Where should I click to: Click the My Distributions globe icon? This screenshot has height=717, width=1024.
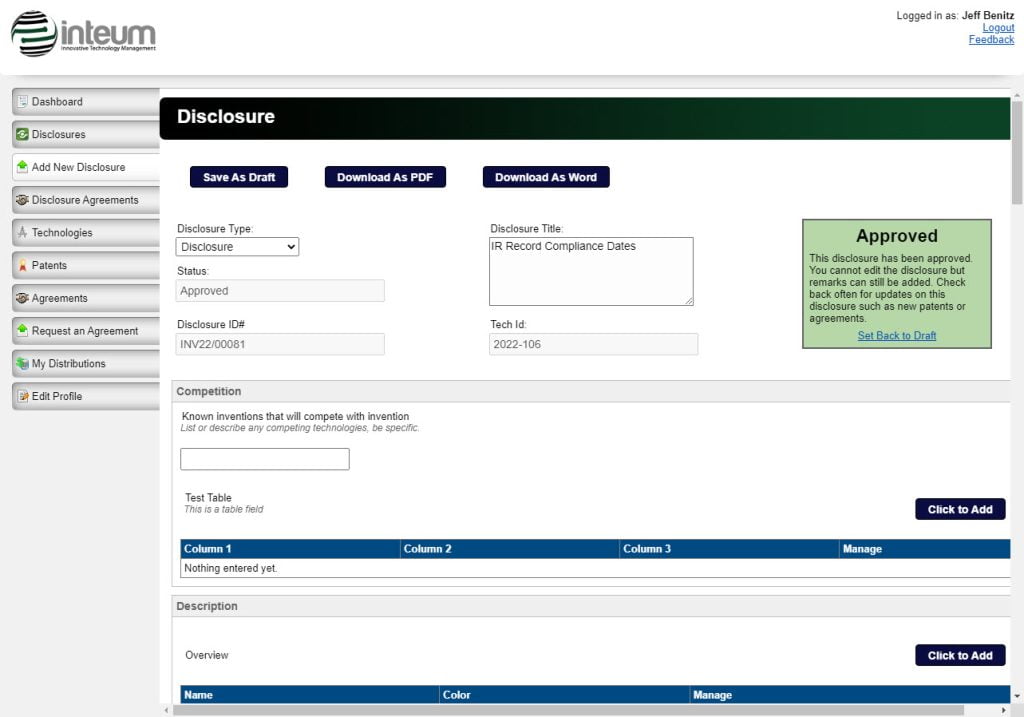[x=22, y=363]
